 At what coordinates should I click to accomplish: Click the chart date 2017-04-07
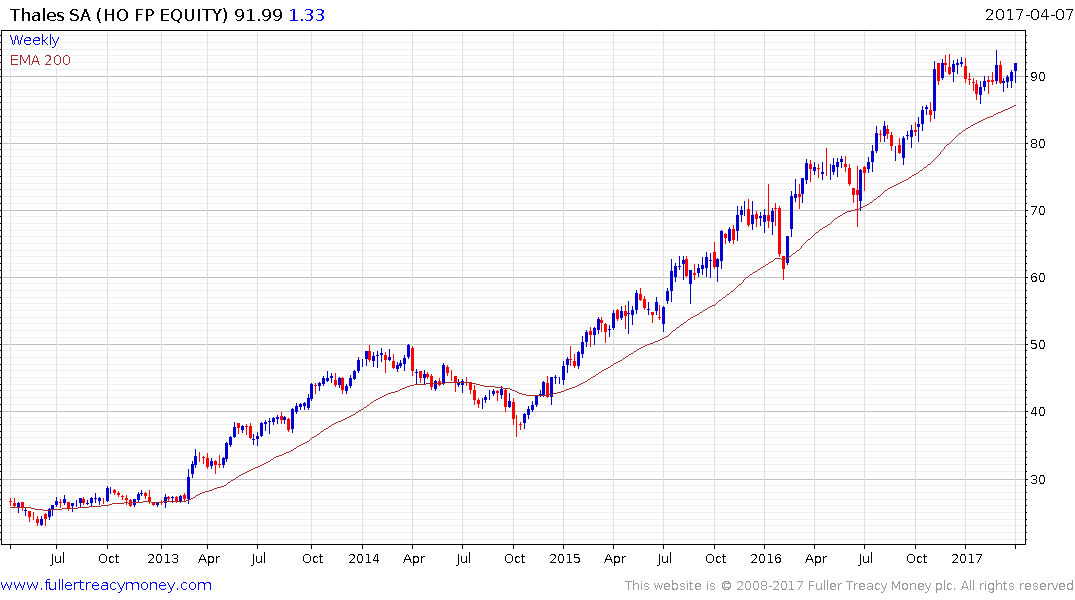pyautogui.click(x=1028, y=15)
